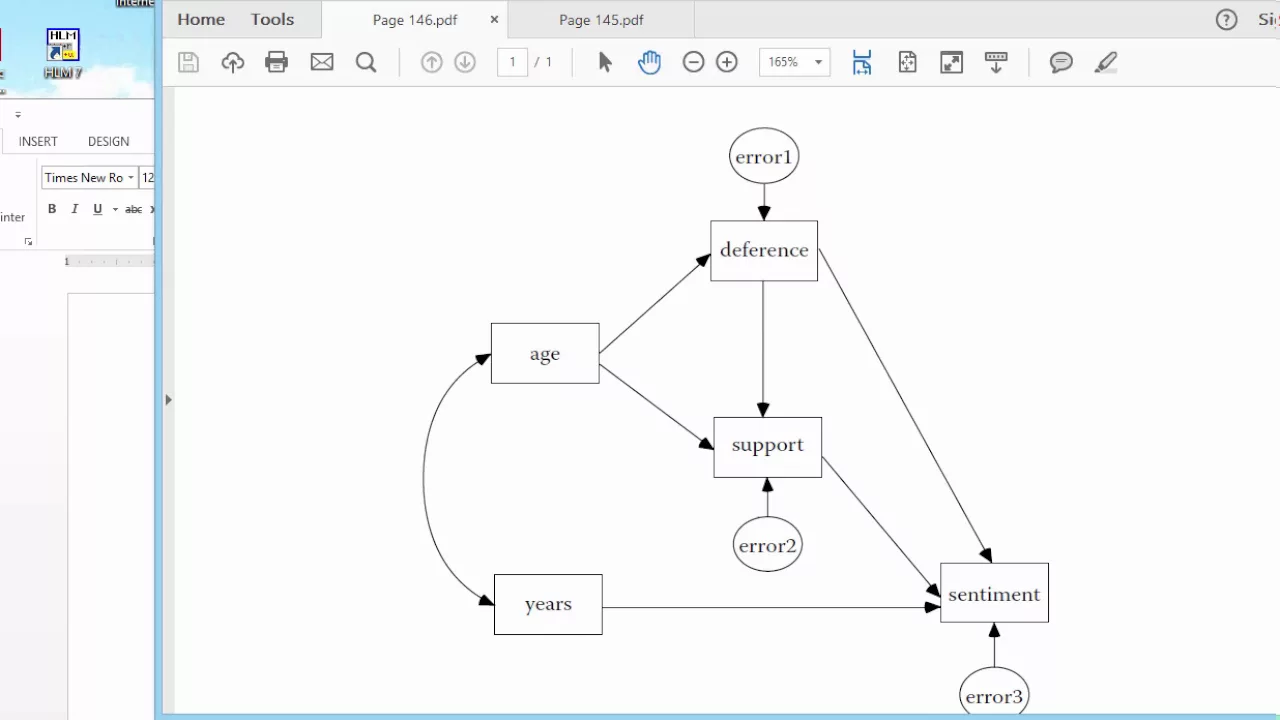Apply bold formatting in Word
Viewport: 1280px width, 720px height.
click(52, 209)
